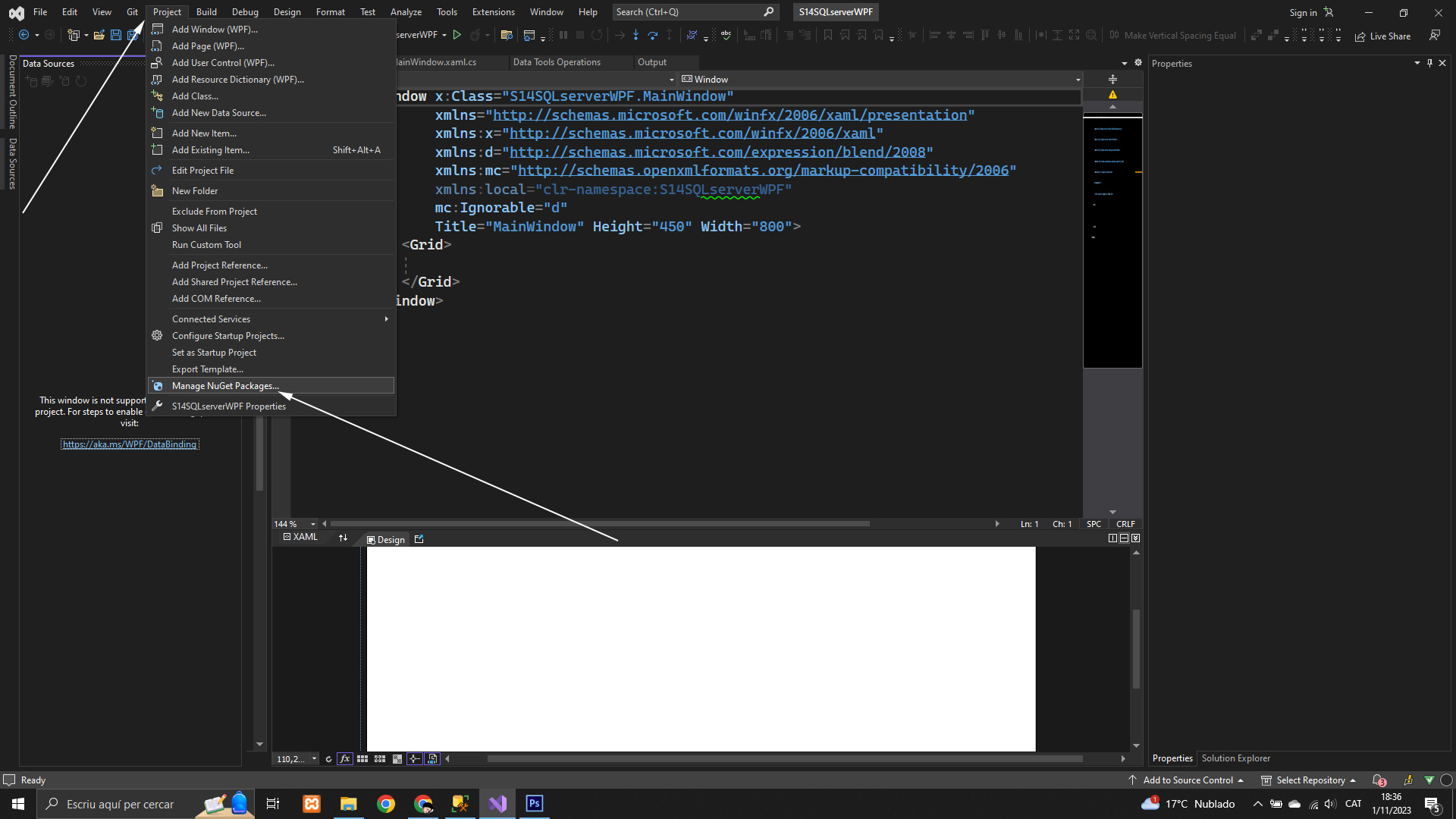This screenshot has height=819, width=1456.
Task: Toggle snapping to snaplines button
Action: [414, 758]
